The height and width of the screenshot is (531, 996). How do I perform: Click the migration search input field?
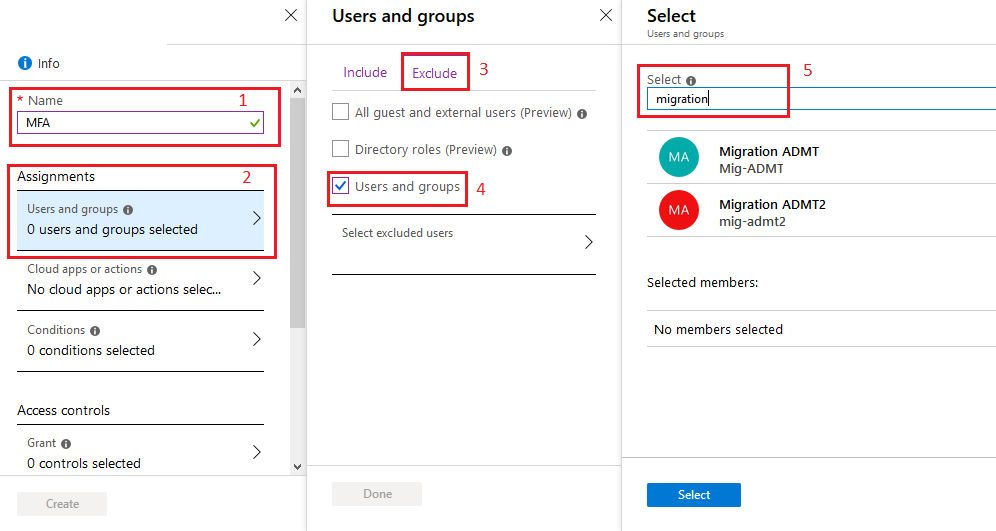pyautogui.click(x=821, y=99)
